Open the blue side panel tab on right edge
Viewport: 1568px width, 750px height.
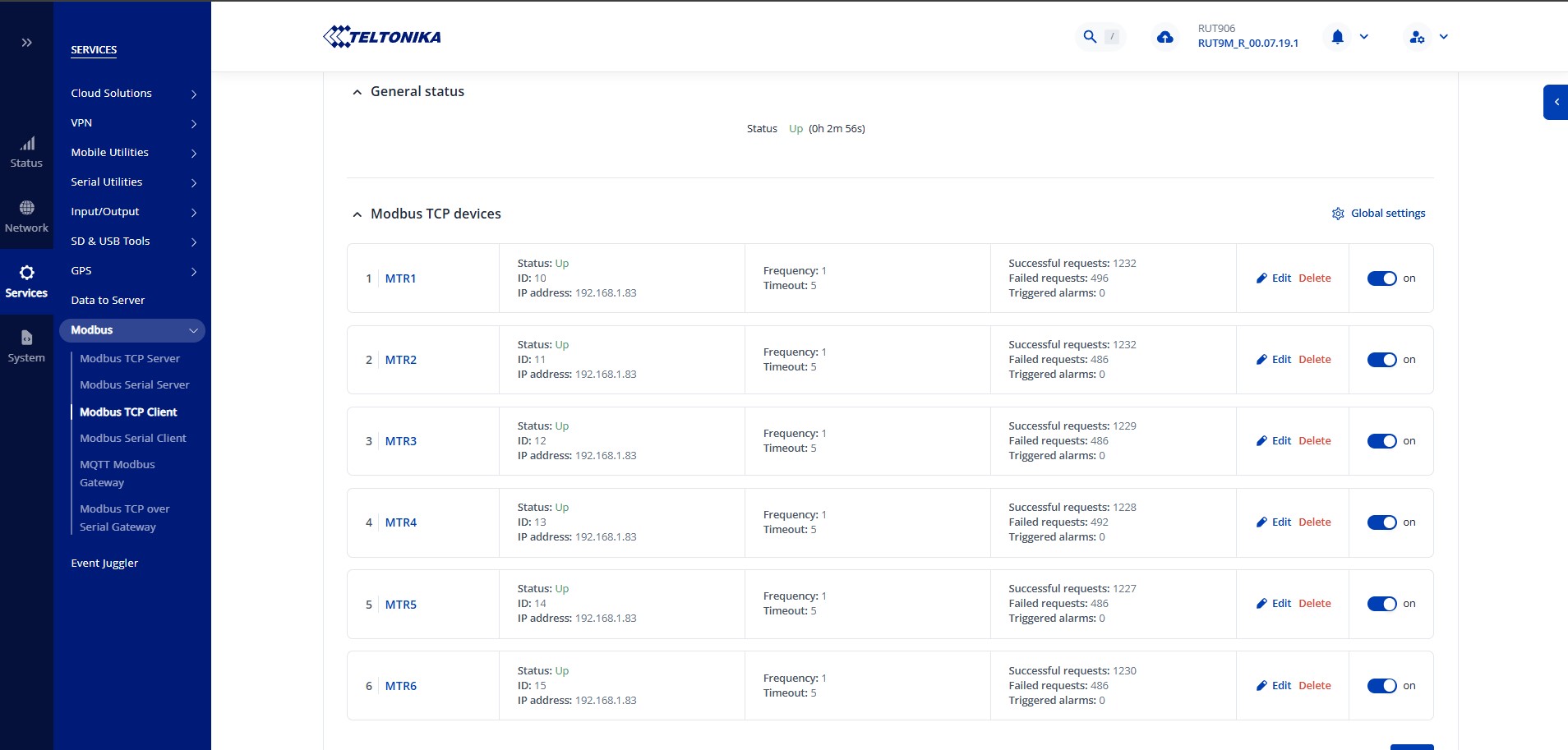coord(1556,103)
